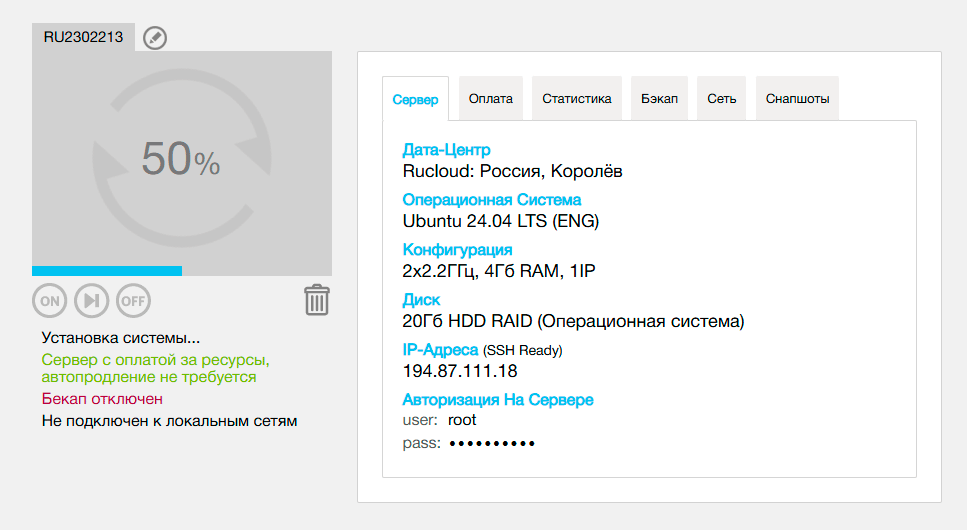
Task: Click the root username value
Action: tap(462, 420)
